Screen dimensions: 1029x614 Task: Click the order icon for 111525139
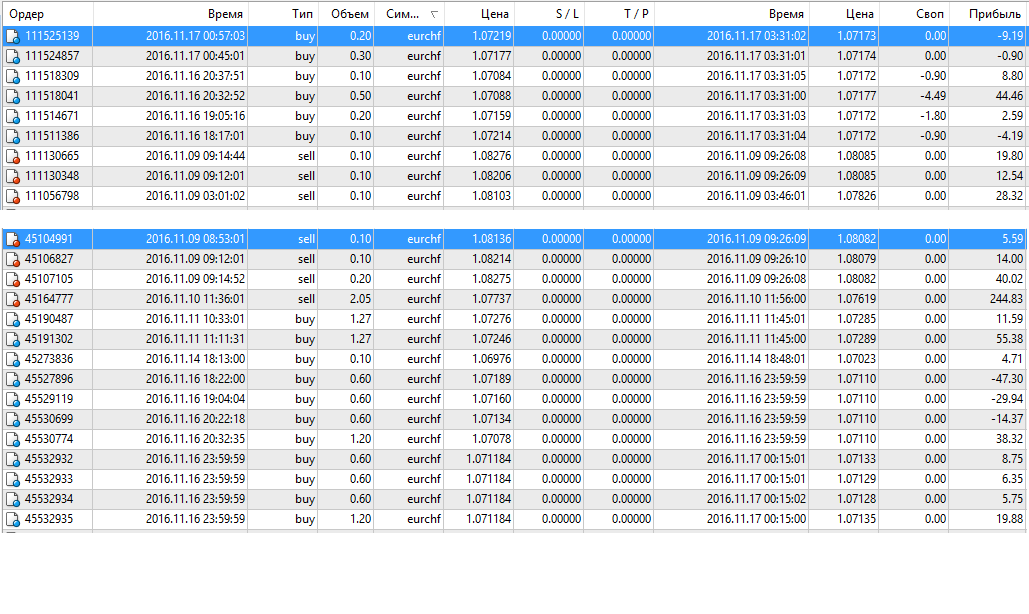[12, 37]
